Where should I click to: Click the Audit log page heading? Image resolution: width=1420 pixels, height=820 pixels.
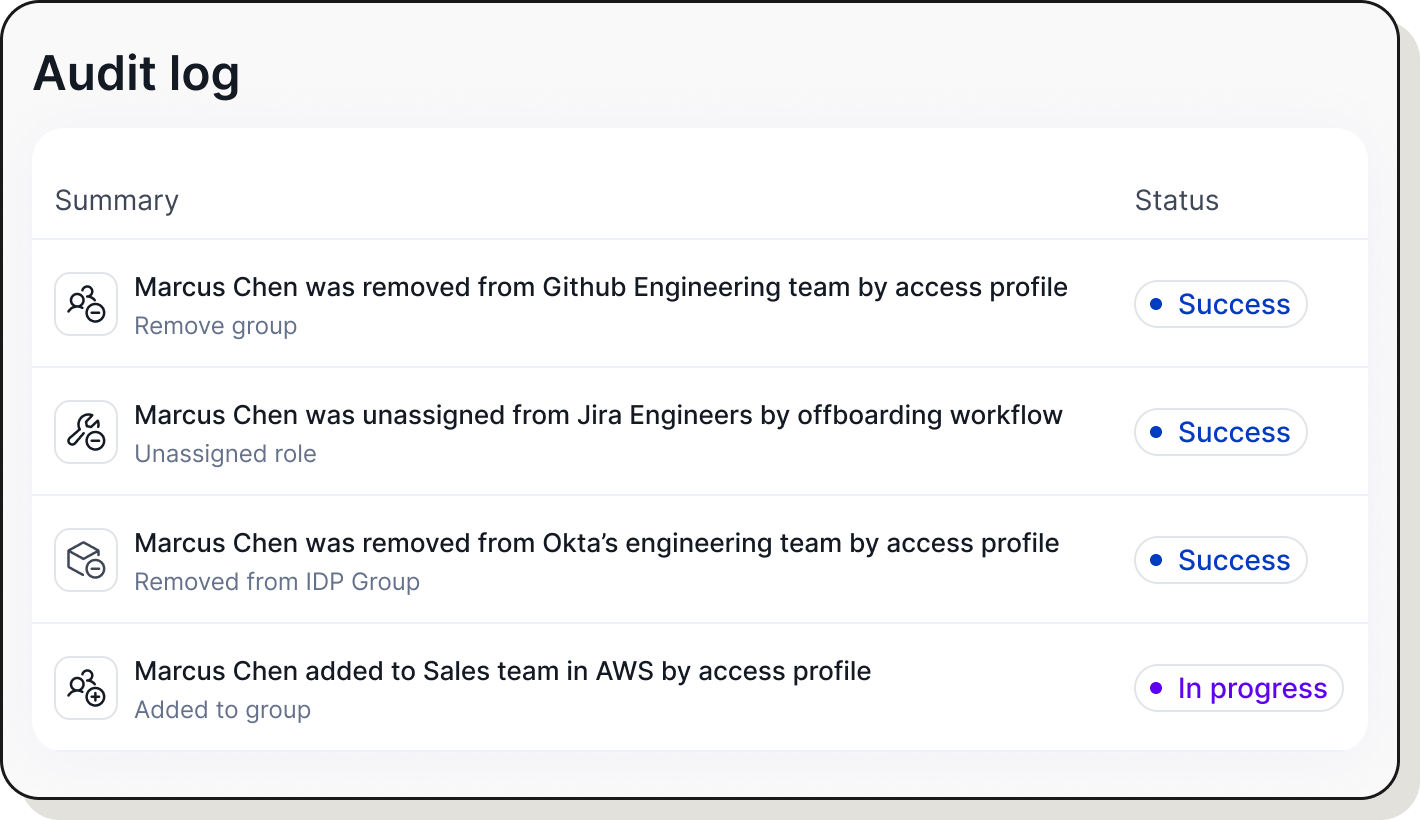pos(136,72)
